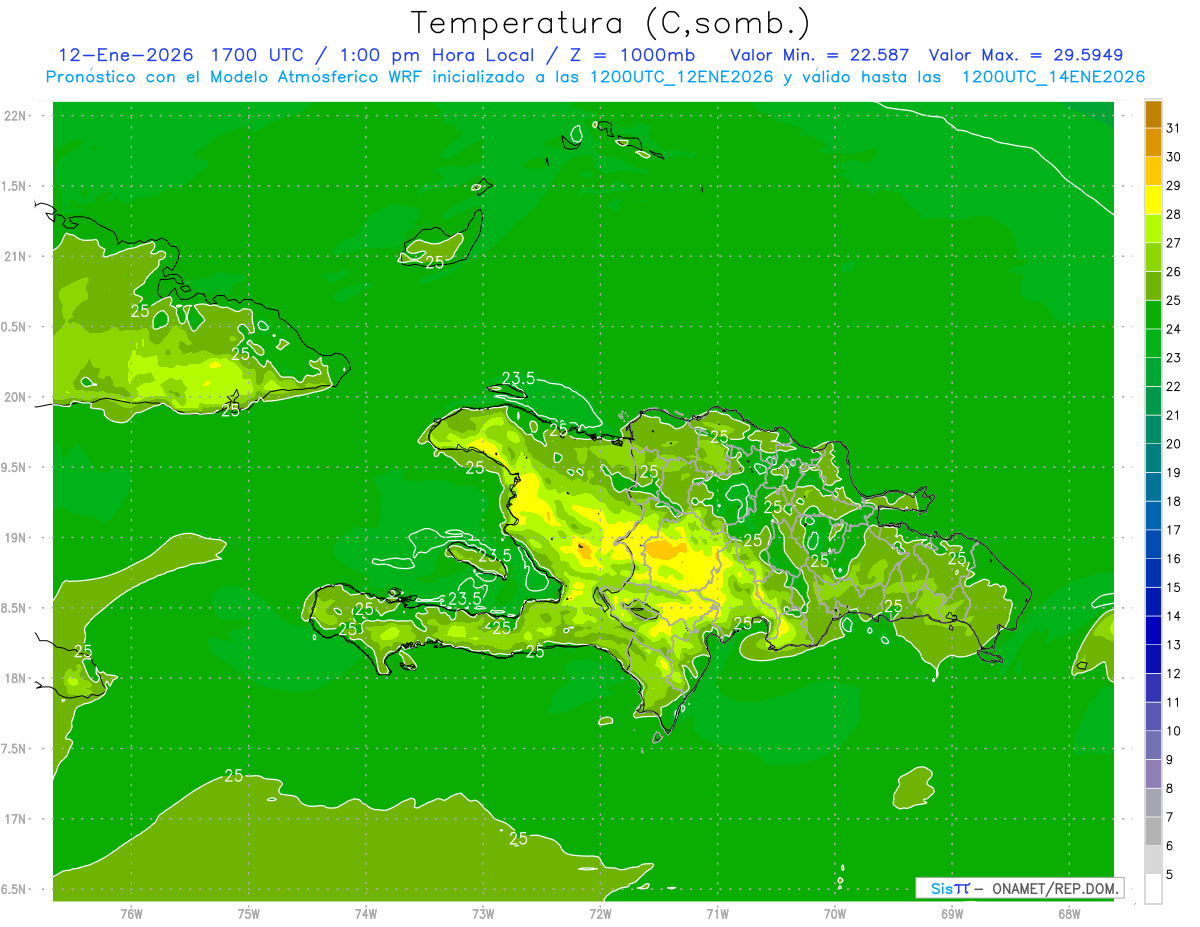Click colorbar label '25'
The width and height of the screenshot is (1200, 927).
coord(1174,300)
